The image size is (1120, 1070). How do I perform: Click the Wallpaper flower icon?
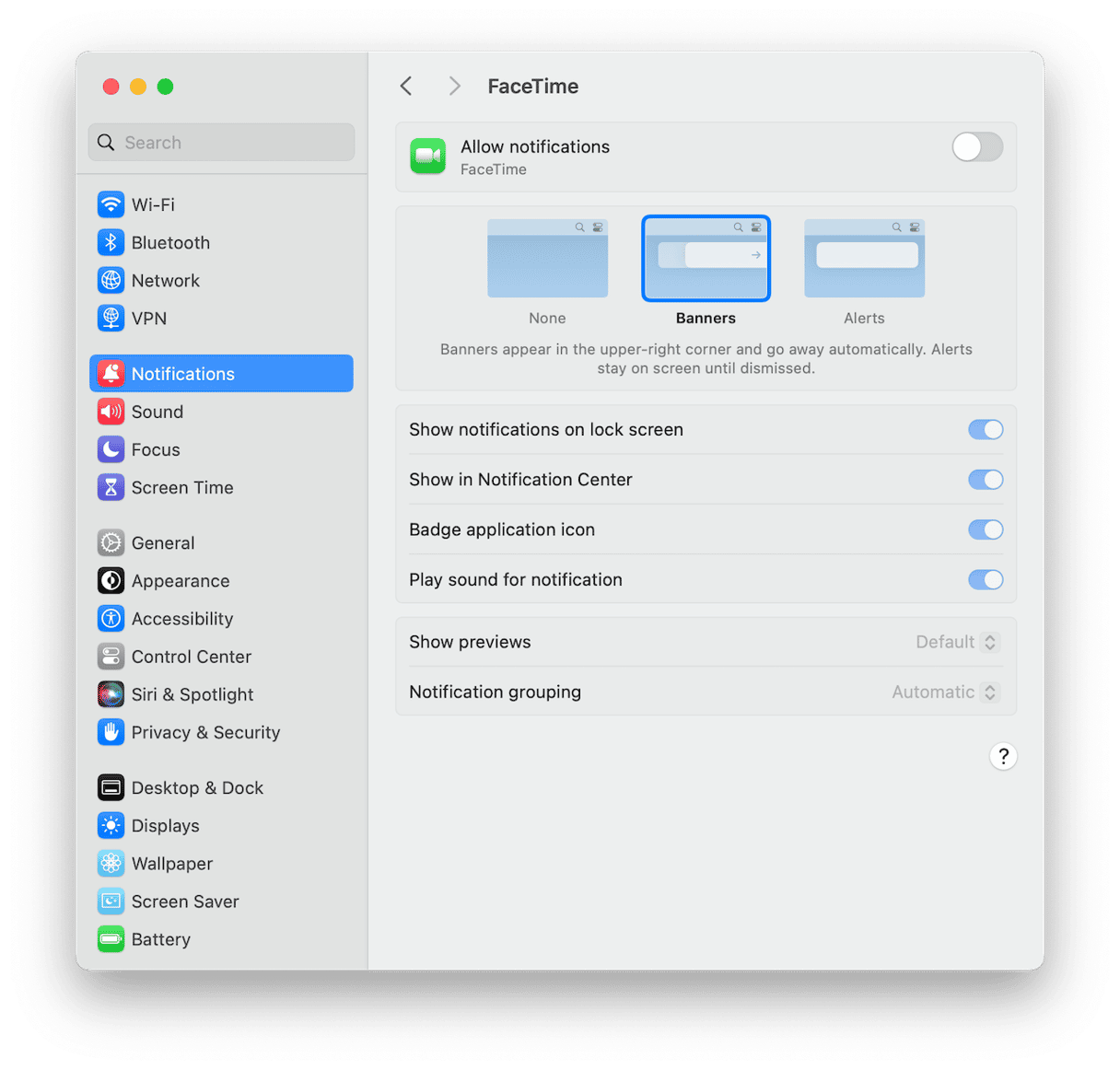coord(111,863)
